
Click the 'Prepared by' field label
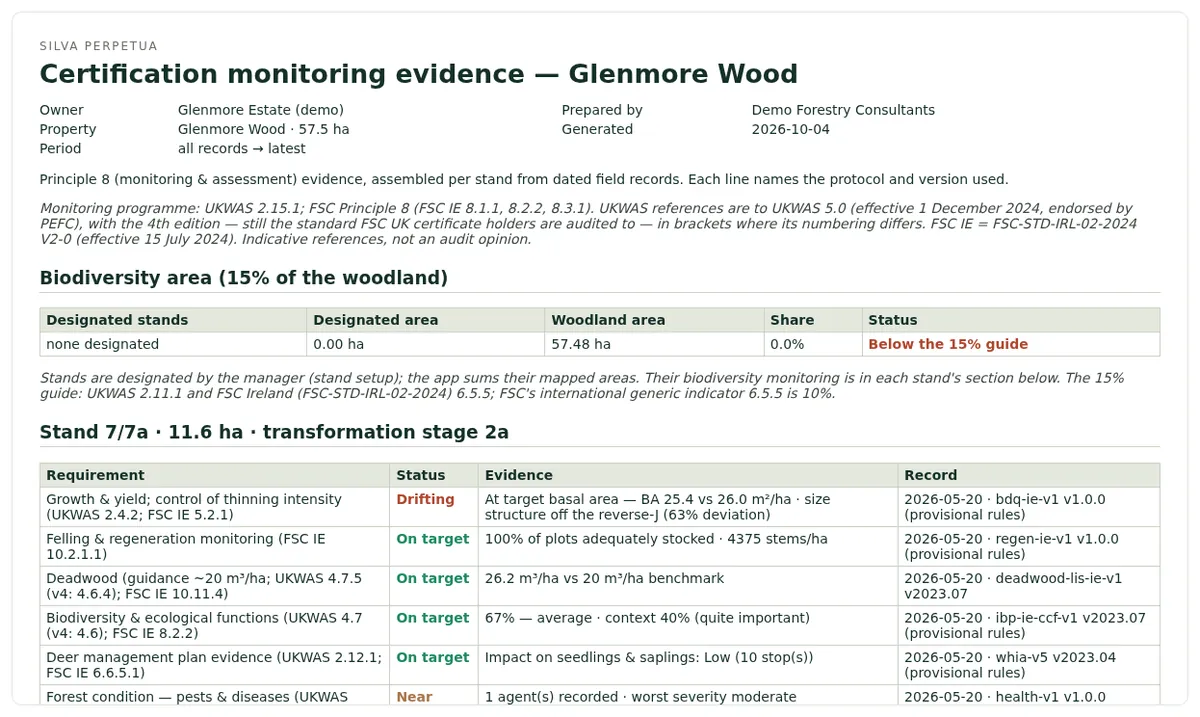[602, 110]
